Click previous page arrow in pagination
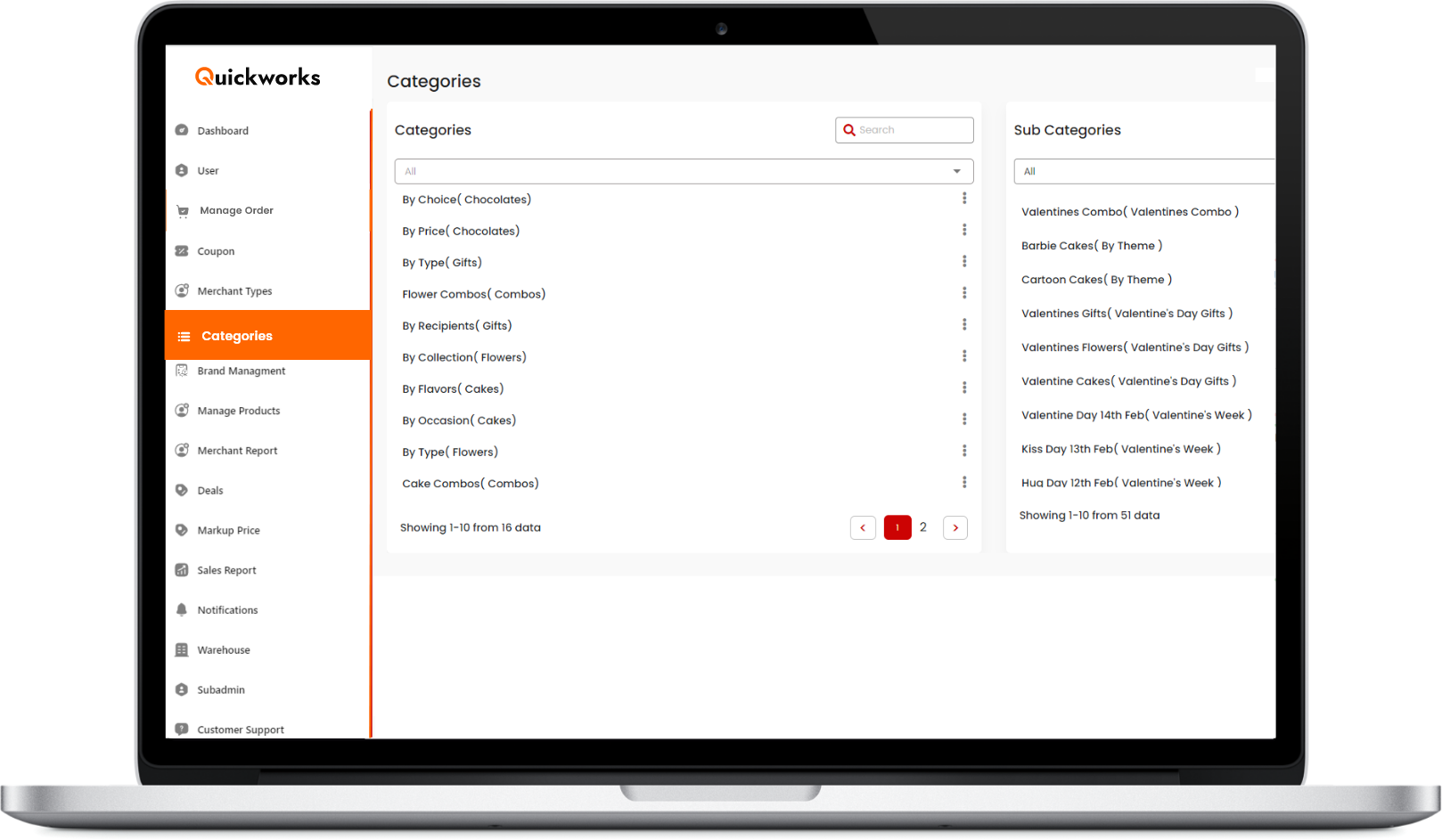This screenshot has height=840, width=1442. click(863, 528)
